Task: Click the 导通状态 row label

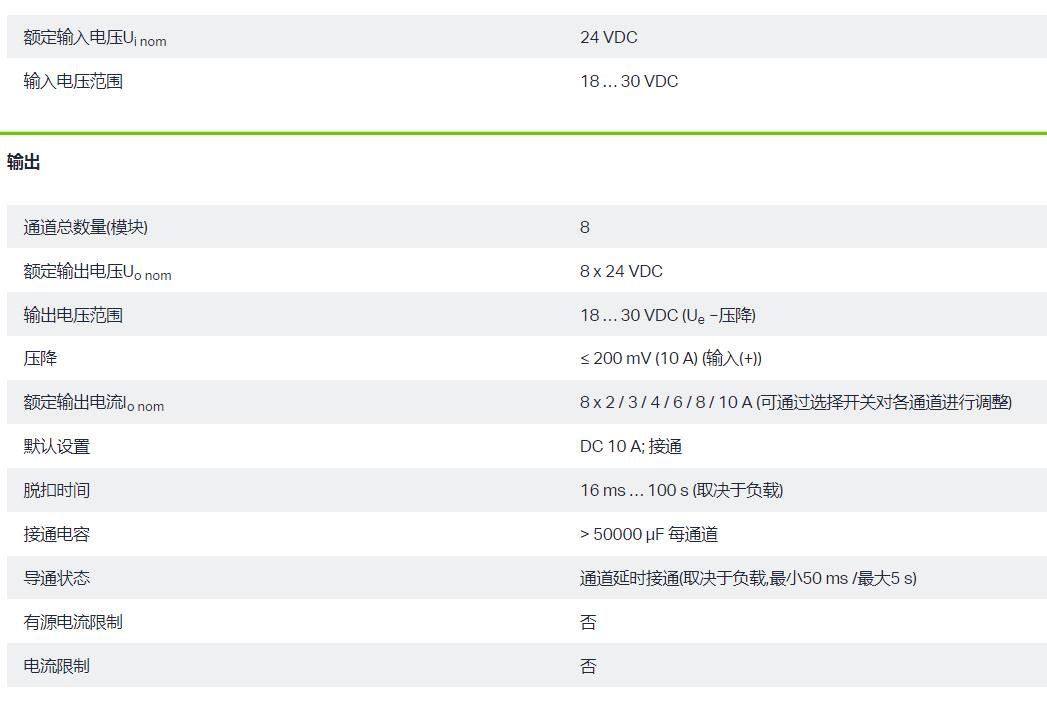Action: pos(56,578)
